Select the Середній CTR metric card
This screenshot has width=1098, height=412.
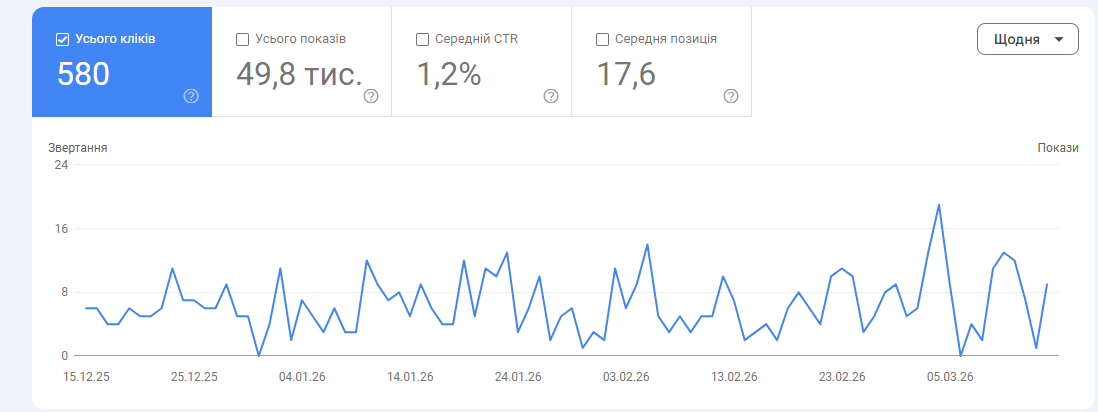pyautogui.click(x=482, y=62)
